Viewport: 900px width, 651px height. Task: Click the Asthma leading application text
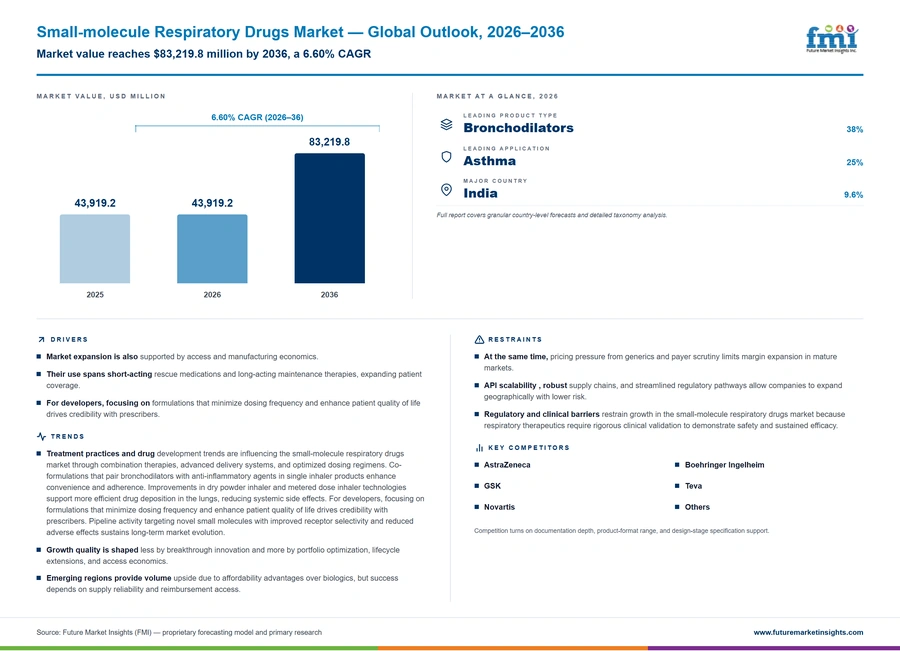[x=490, y=161]
